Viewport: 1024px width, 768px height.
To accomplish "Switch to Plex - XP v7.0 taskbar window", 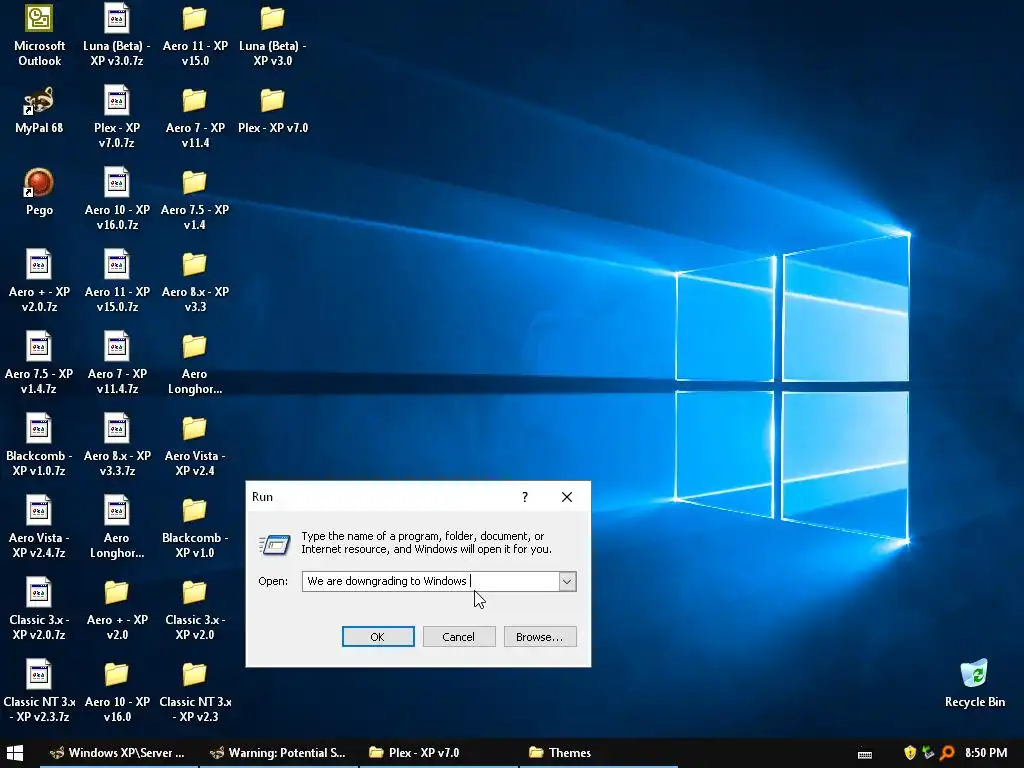I will [x=439, y=753].
